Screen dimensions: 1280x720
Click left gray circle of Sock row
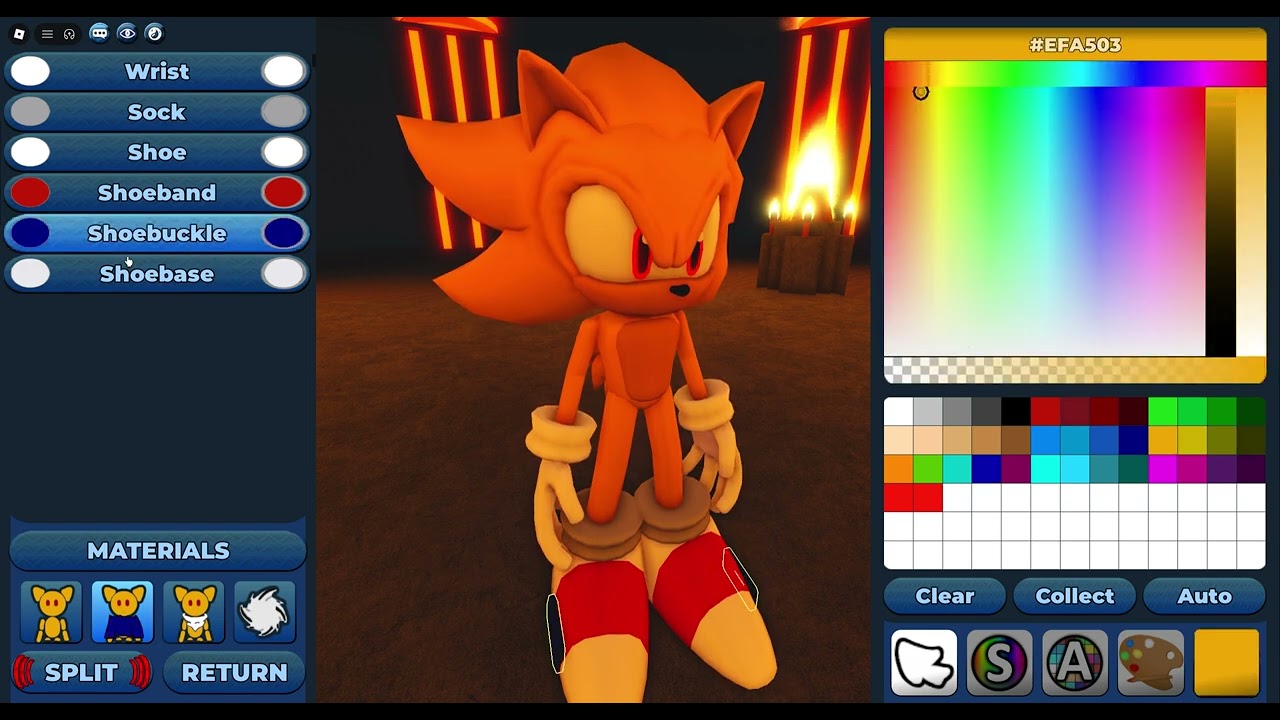coord(30,112)
